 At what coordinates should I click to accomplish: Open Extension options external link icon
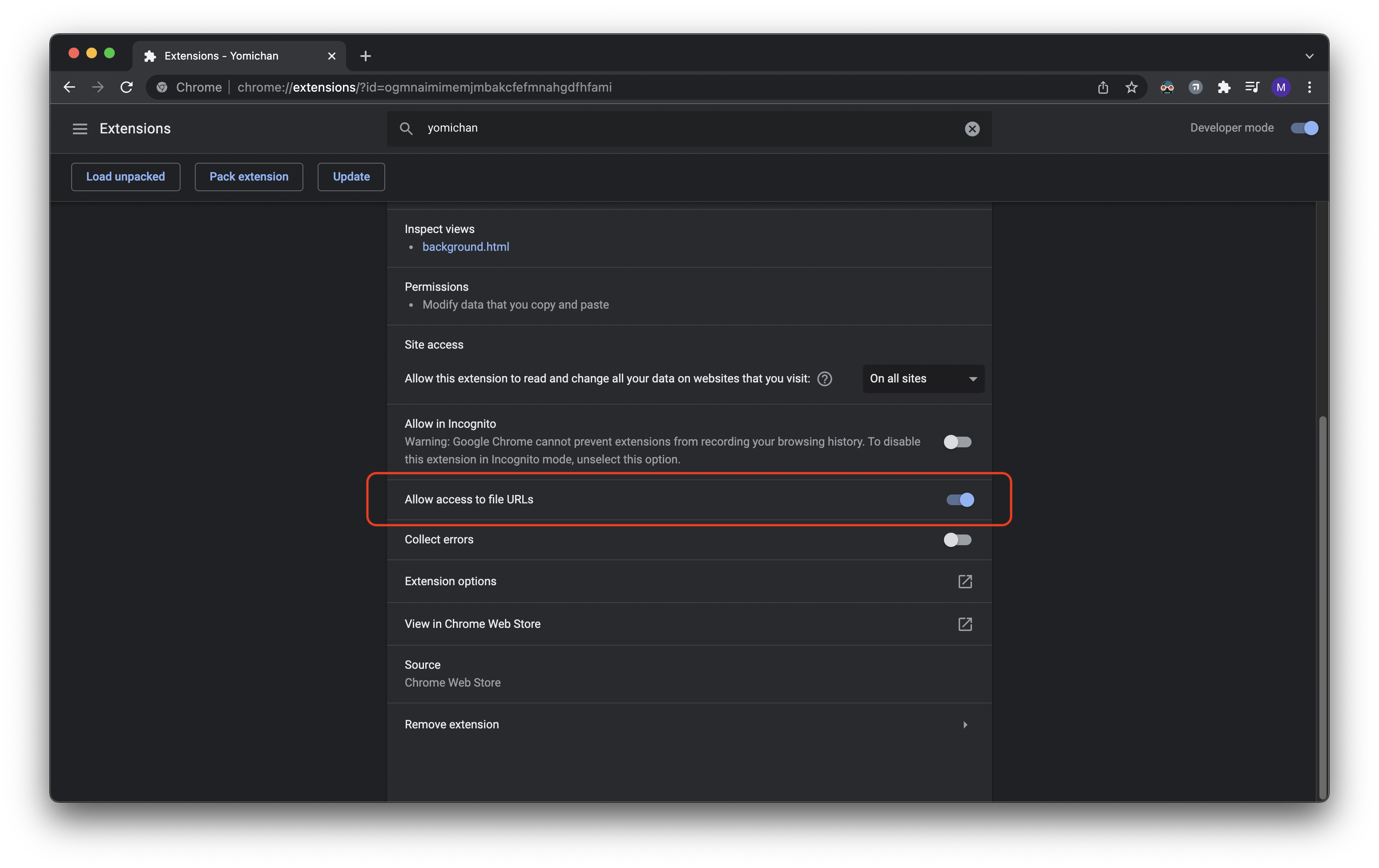(965, 582)
